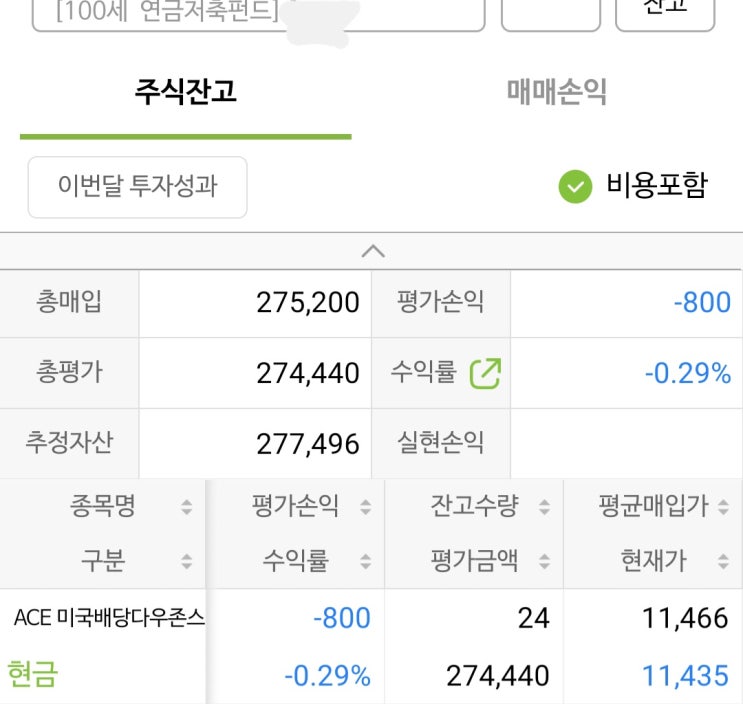Select the 연금저축펀드 account dropdown field
Screen dimensions: 743x704
(258, 14)
